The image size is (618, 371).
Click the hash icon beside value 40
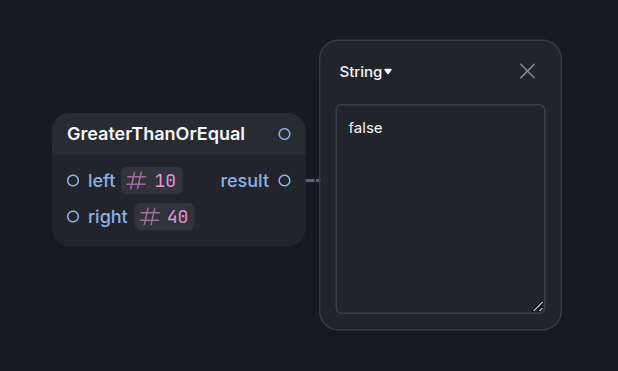click(149, 217)
